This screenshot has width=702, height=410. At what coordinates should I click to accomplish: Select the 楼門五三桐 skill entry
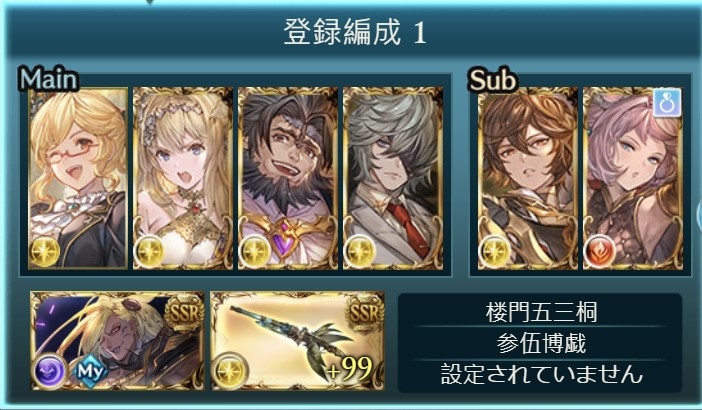(541, 312)
